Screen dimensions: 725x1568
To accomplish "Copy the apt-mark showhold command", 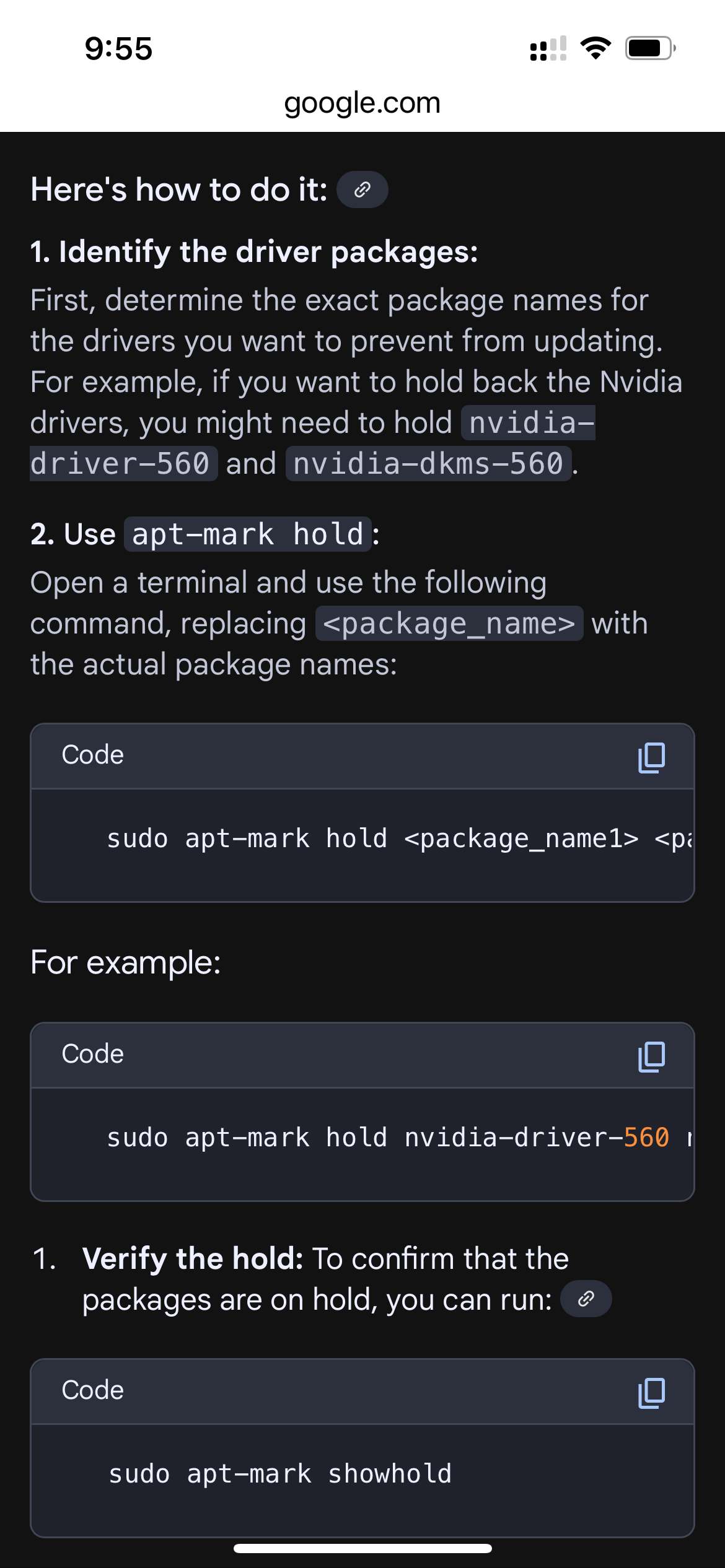I will (651, 1393).
